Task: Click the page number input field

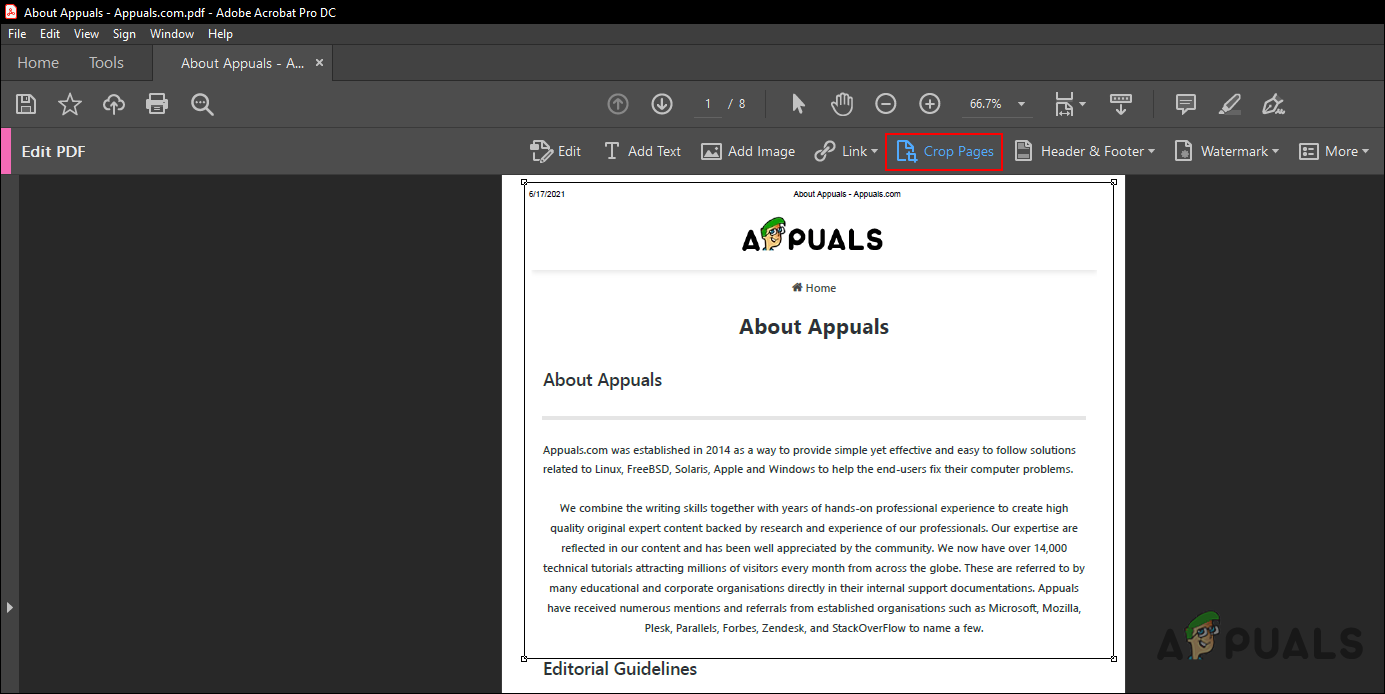Action: coord(708,104)
